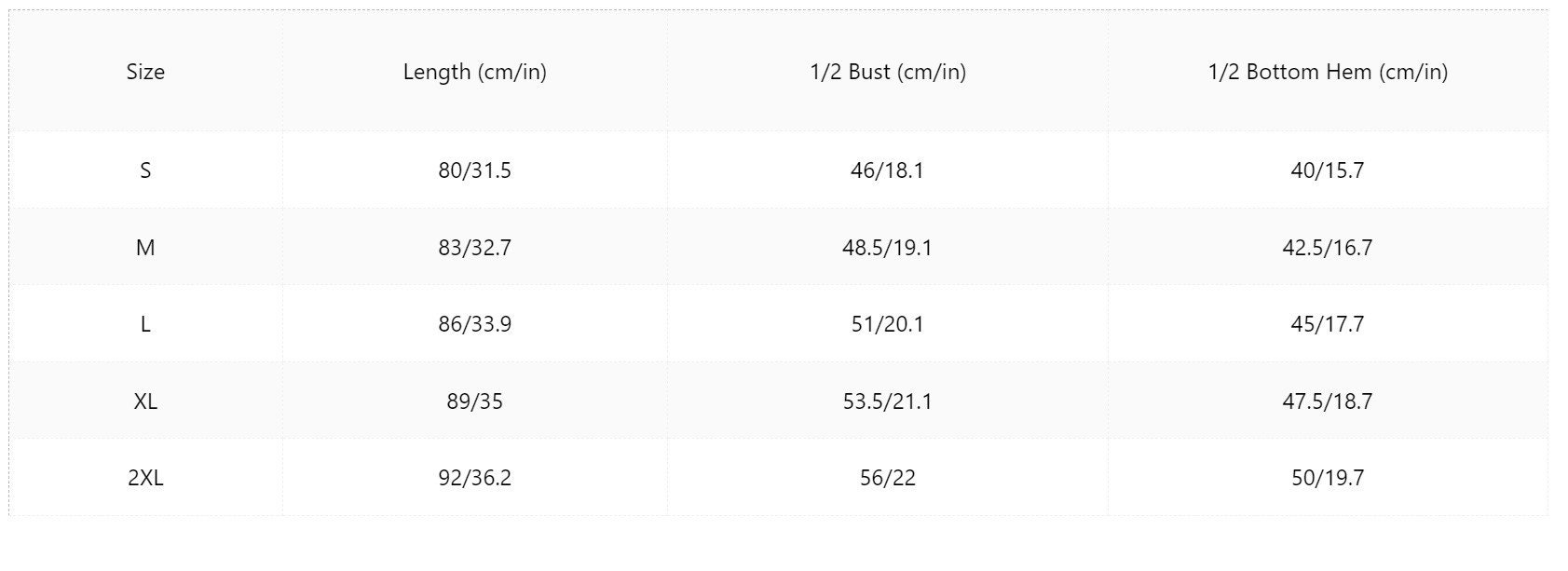Viewport: 1568px width, 571px height.
Task: Click length value 83/32.7
Action: (x=475, y=248)
